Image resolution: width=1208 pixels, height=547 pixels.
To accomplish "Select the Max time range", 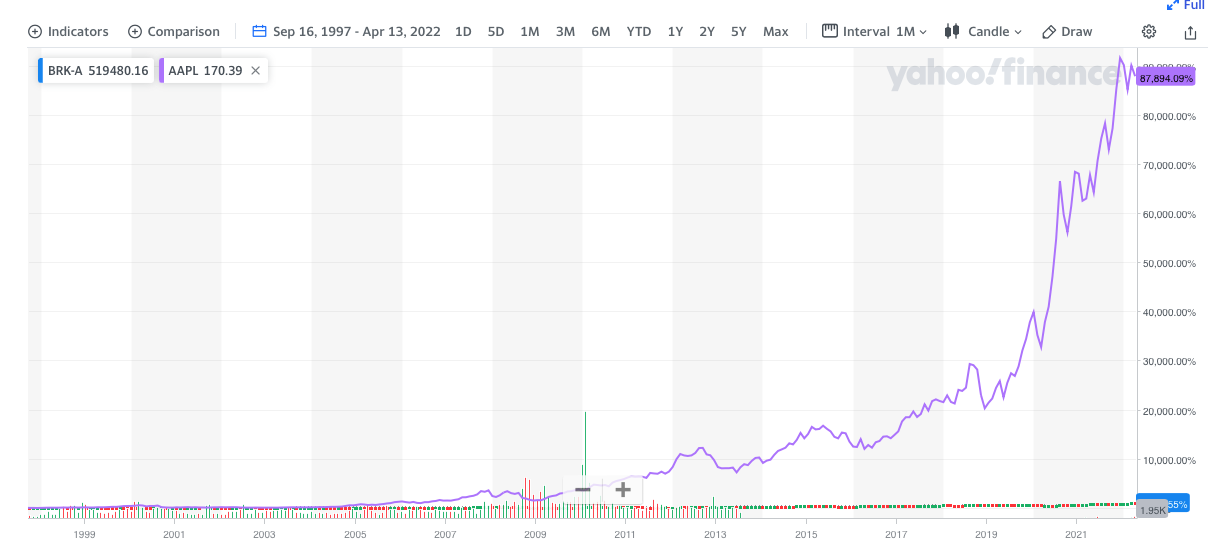I will [775, 31].
